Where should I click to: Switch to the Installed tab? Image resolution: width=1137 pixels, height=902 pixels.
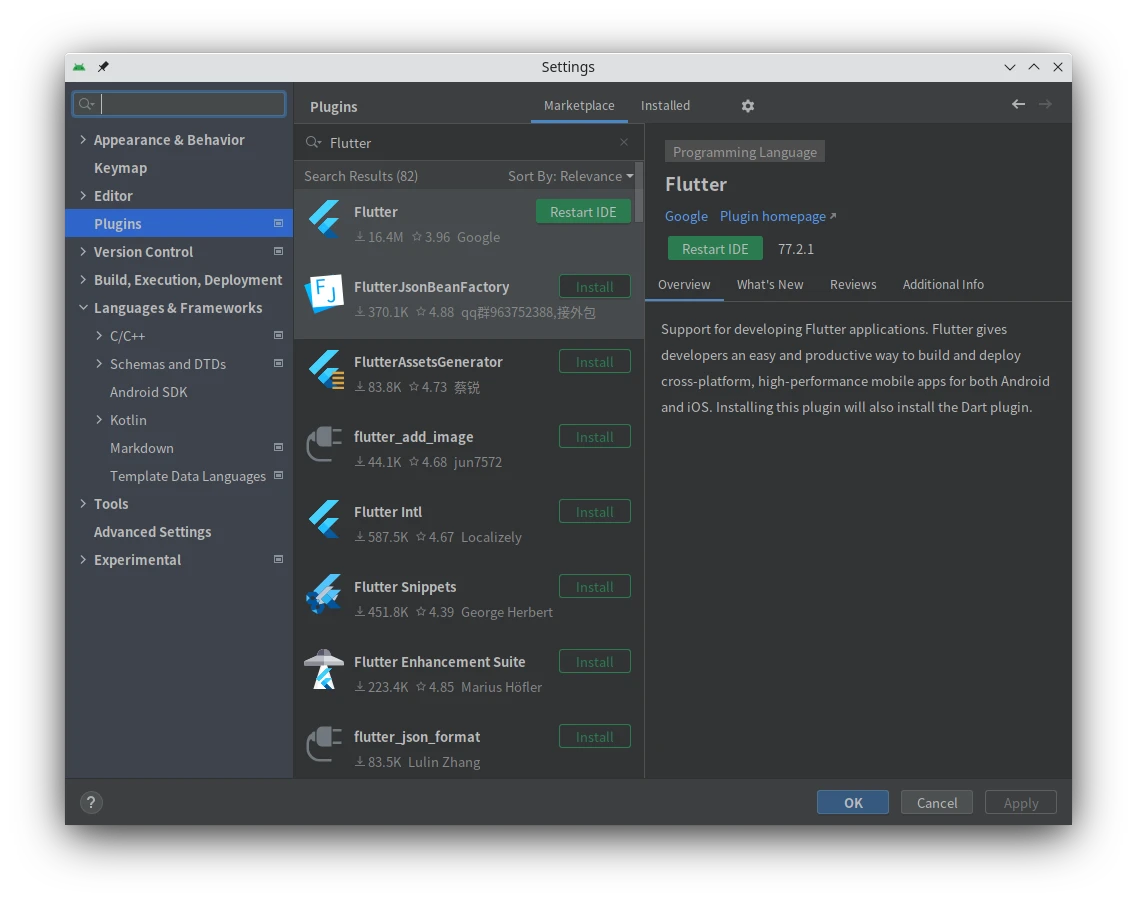[665, 106]
